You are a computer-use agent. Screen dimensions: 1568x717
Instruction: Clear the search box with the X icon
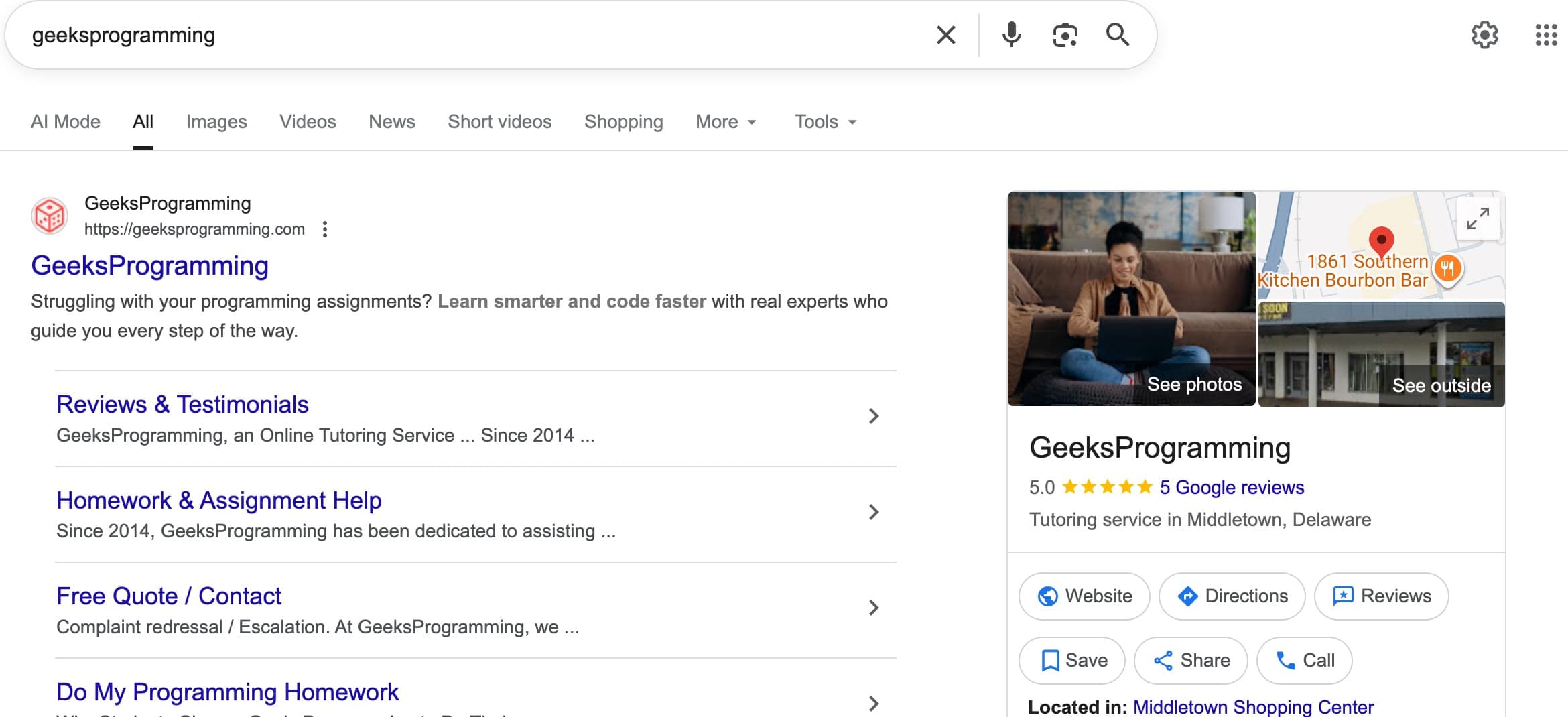point(945,35)
